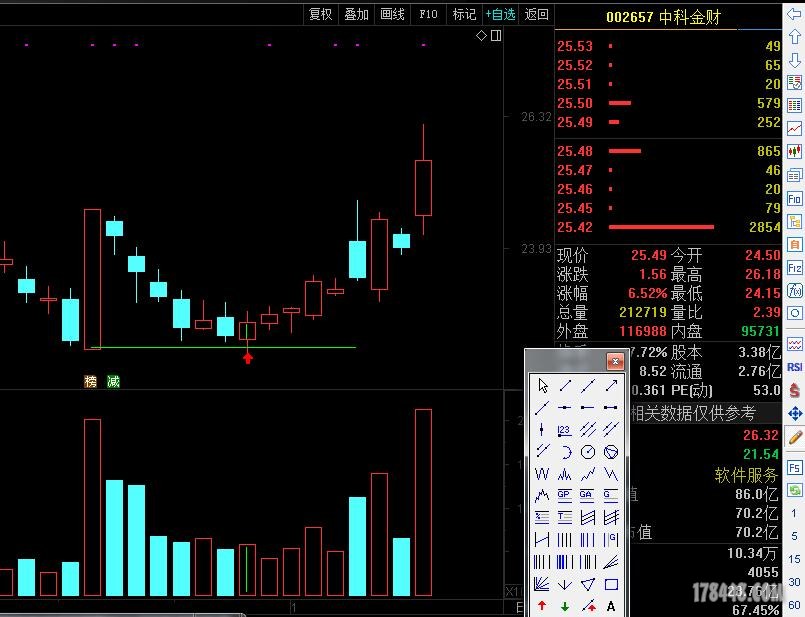Click the down arrow icon in right sidebar
805x617 pixels.
[x=794, y=60]
